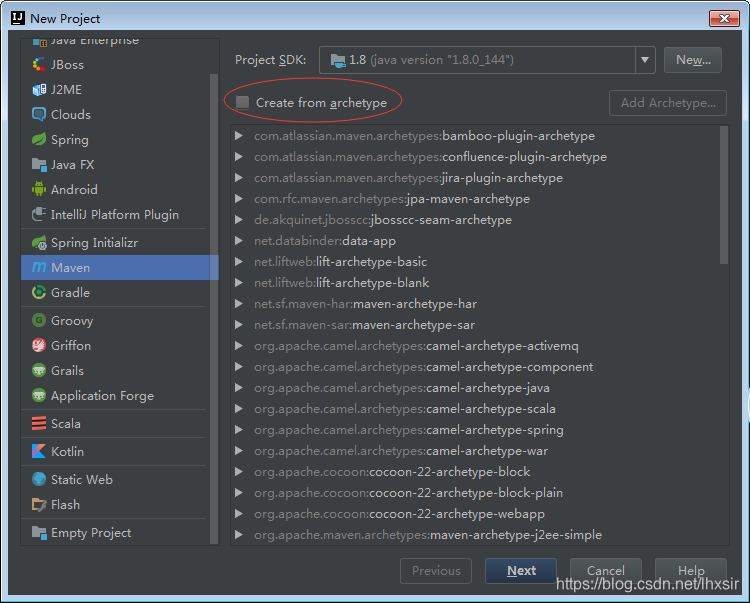The width and height of the screenshot is (750, 603).
Task: Select maven-archetype-j2ee-simple row
Action: [x=475, y=535]
